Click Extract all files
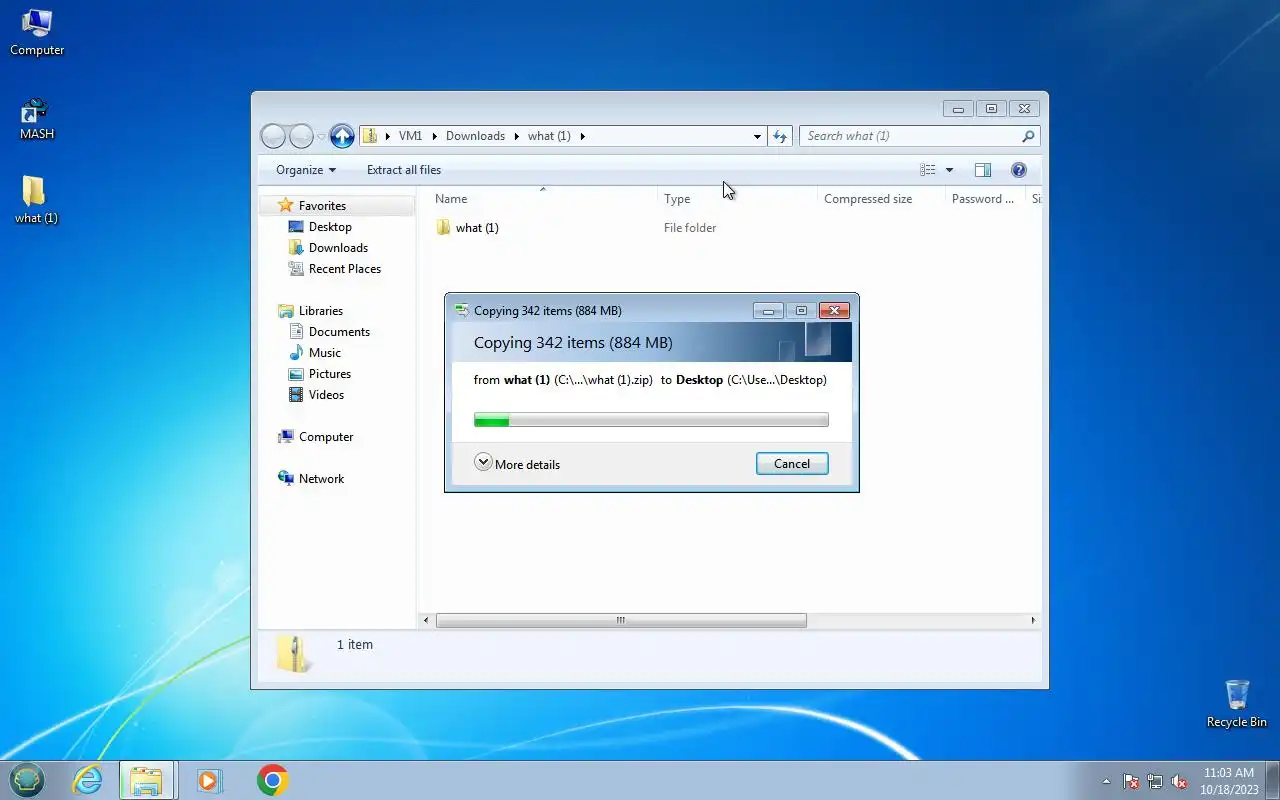This screenshot has width=1280, height=800. [404, 170]
